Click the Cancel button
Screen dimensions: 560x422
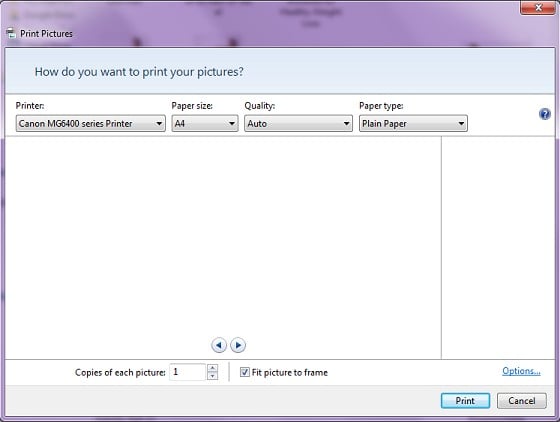click(522, 401)
